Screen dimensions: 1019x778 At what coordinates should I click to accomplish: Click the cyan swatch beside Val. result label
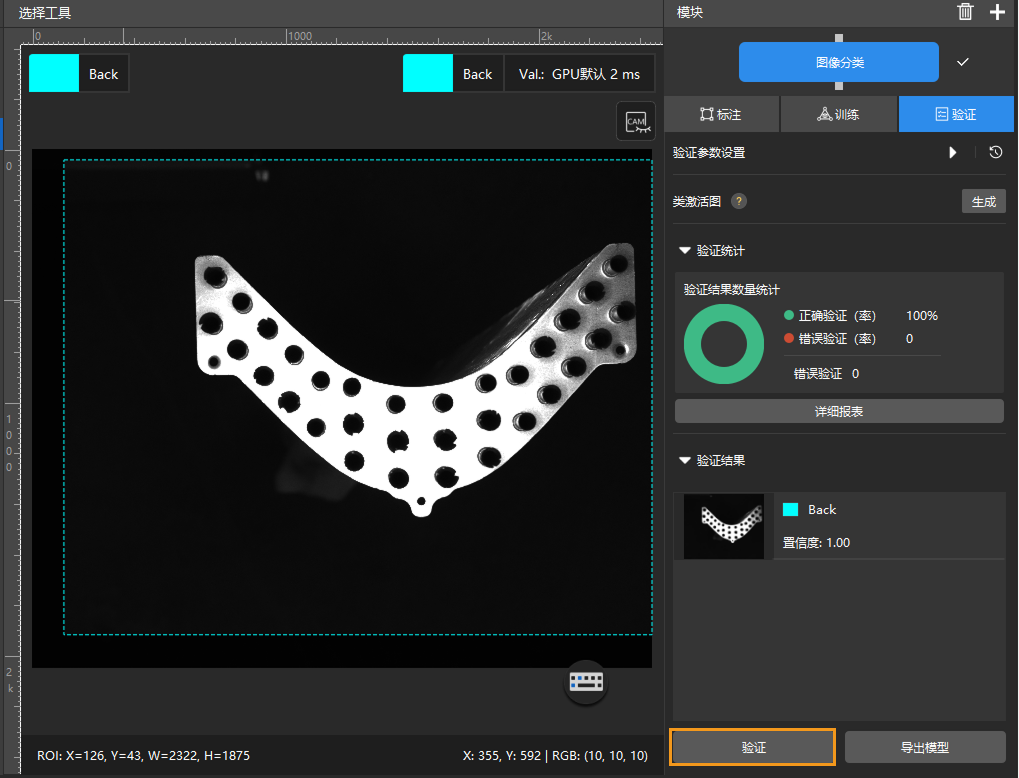coord(428,73)
